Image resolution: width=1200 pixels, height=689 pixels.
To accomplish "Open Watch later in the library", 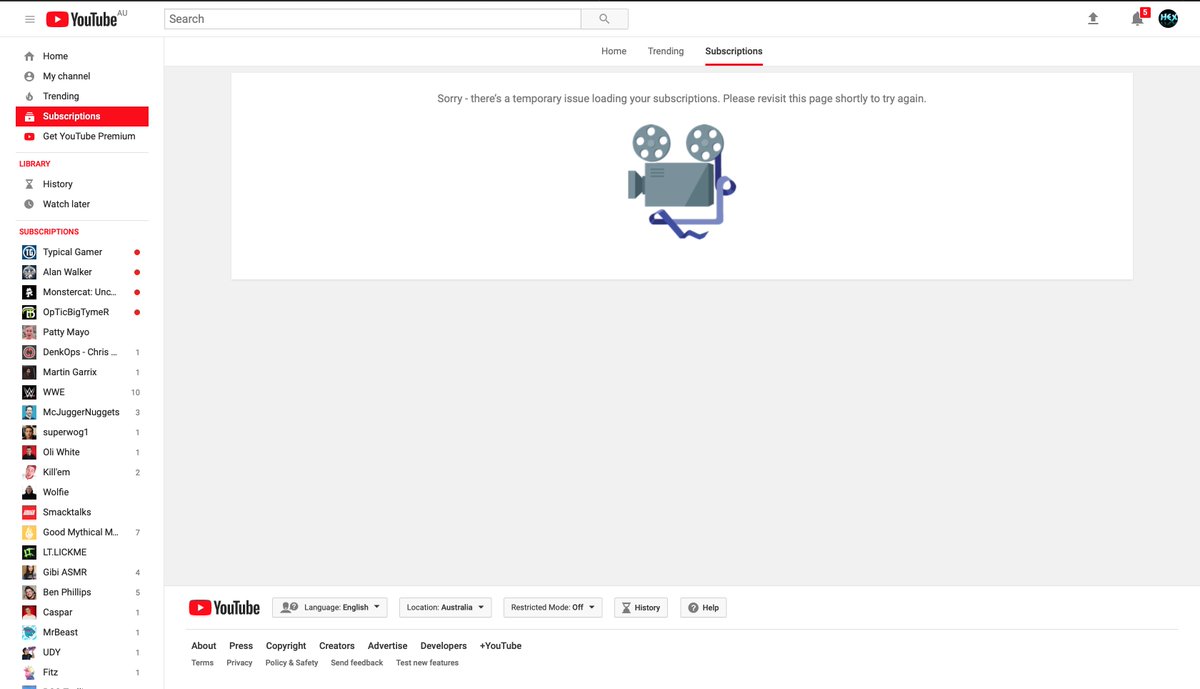I will coord(82,204).
